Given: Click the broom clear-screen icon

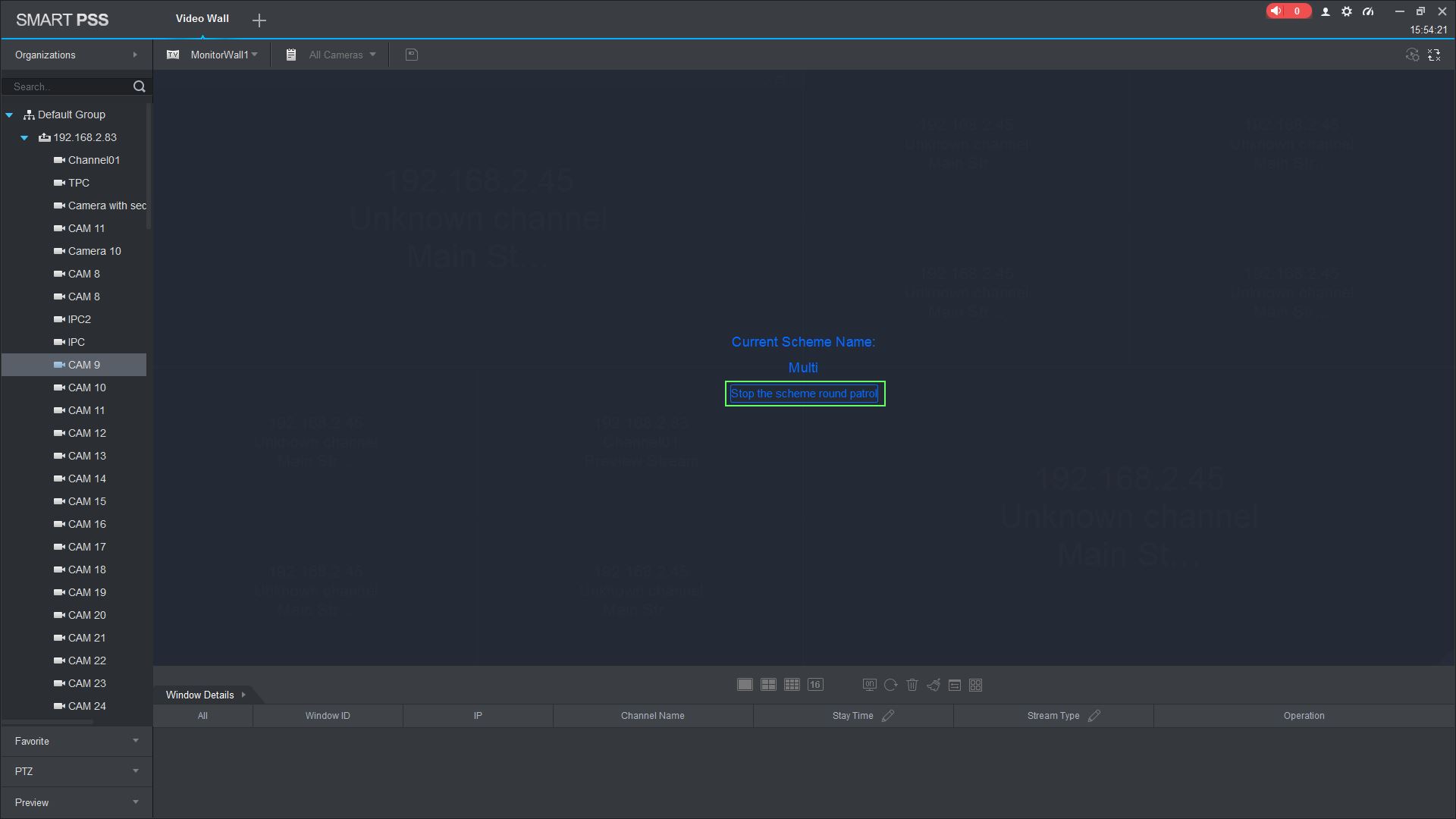Looking at the screenshot, I should pos(934,685).
